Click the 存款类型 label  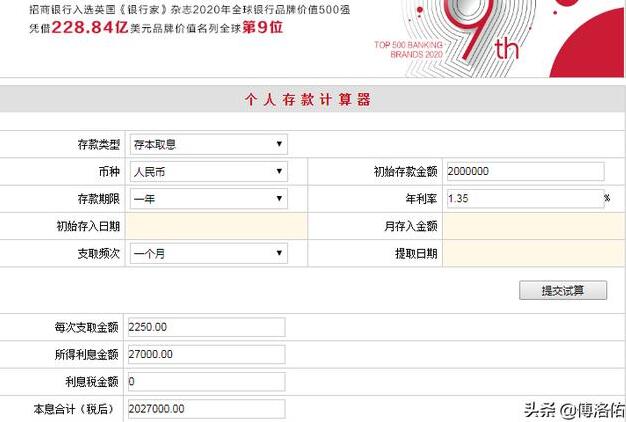[99, 144]
